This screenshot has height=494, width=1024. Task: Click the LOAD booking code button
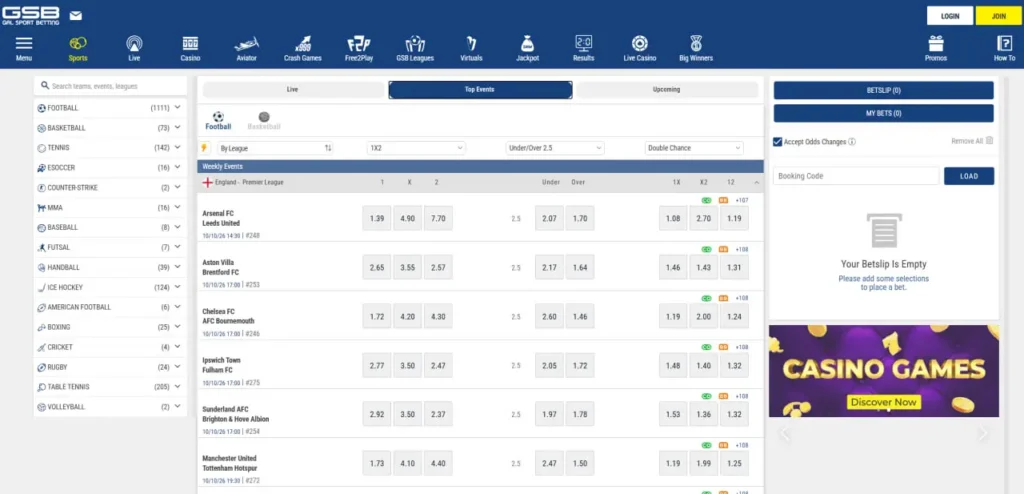tap(969, 176)
